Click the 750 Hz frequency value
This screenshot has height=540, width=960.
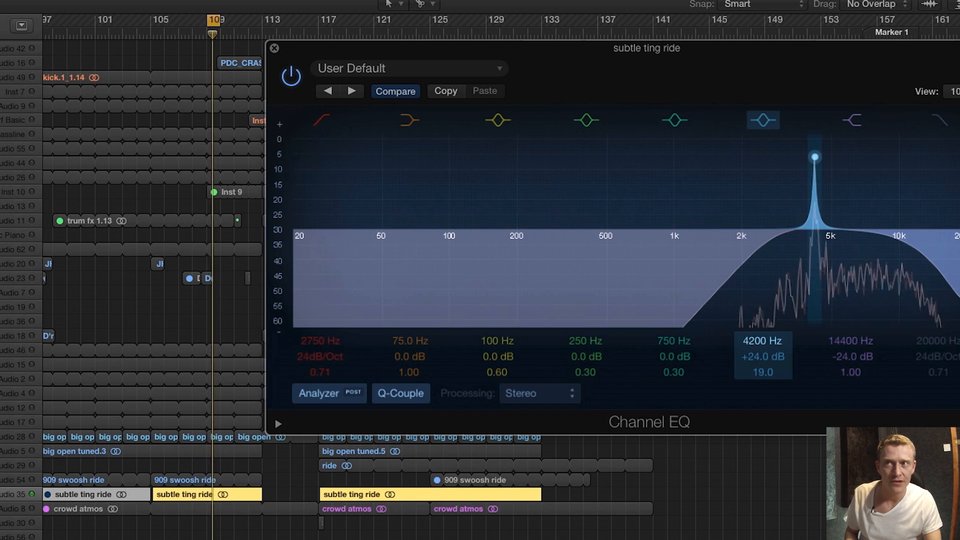tap(673, 340)
